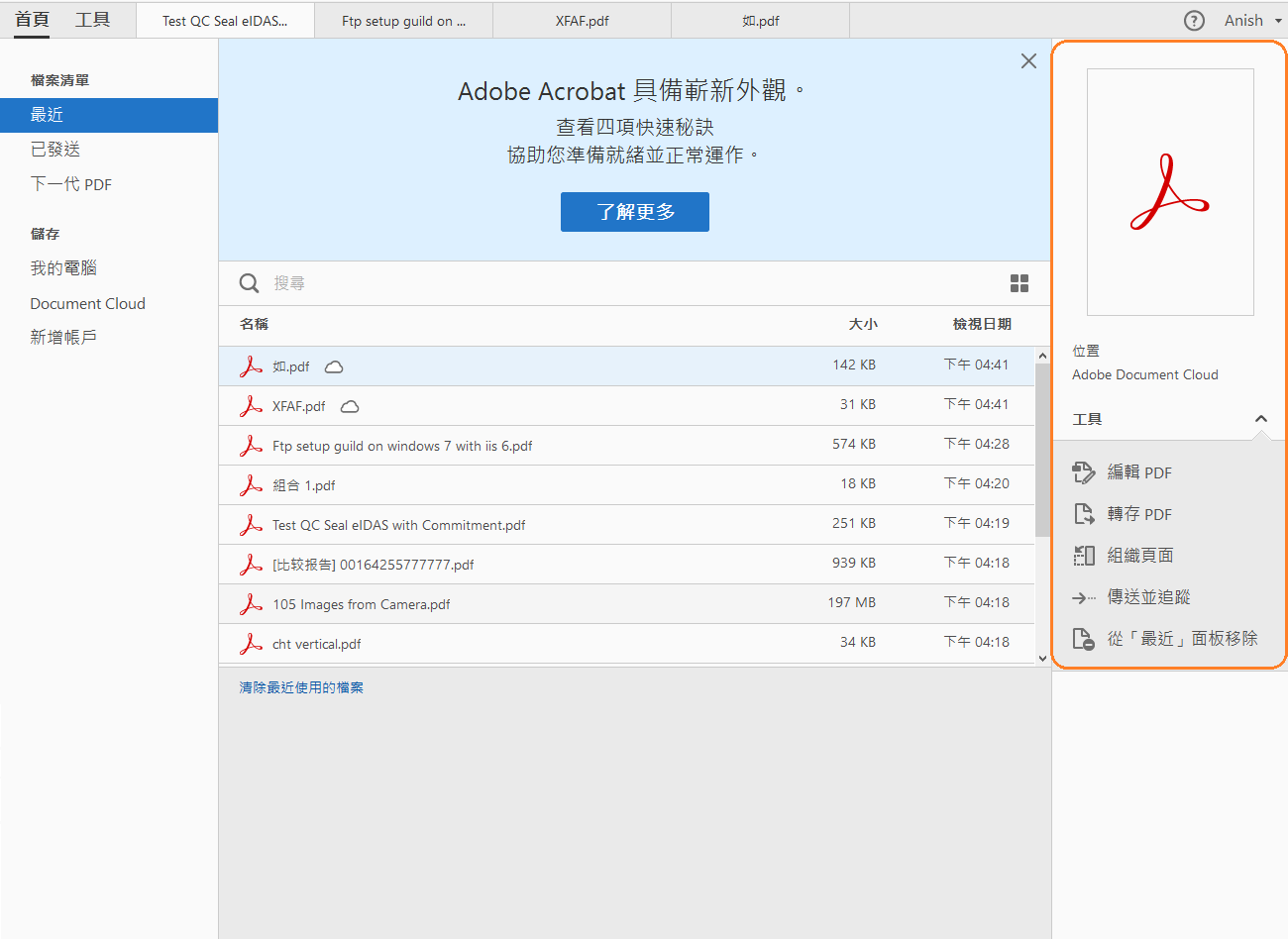Dismiss the Adobe Acrobat banner
The image size is (1288, 939).
1028,61
